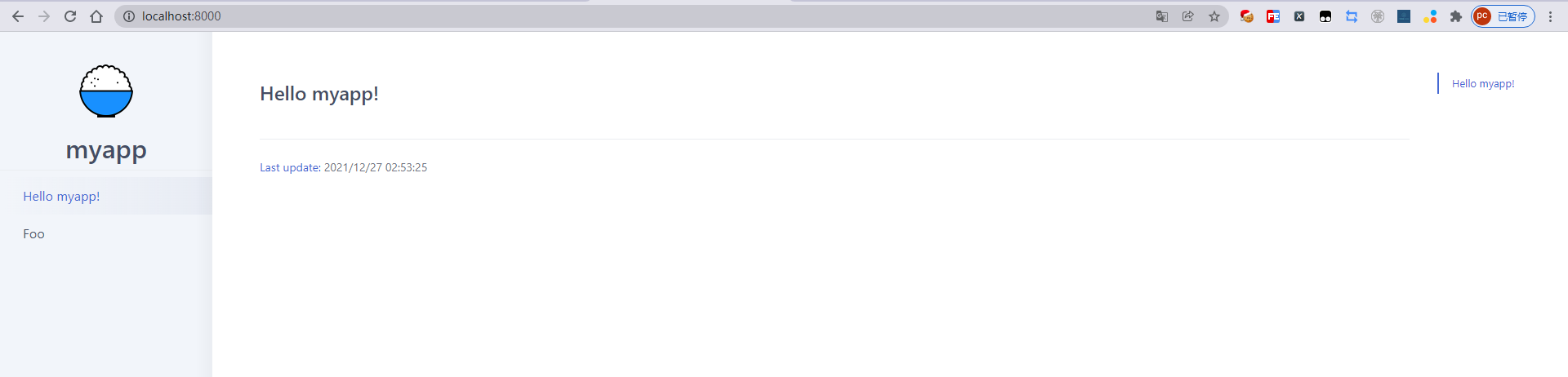1568x377 pixels.
Task: Click the browser forward arrow
Action: (x=44, y=16)
